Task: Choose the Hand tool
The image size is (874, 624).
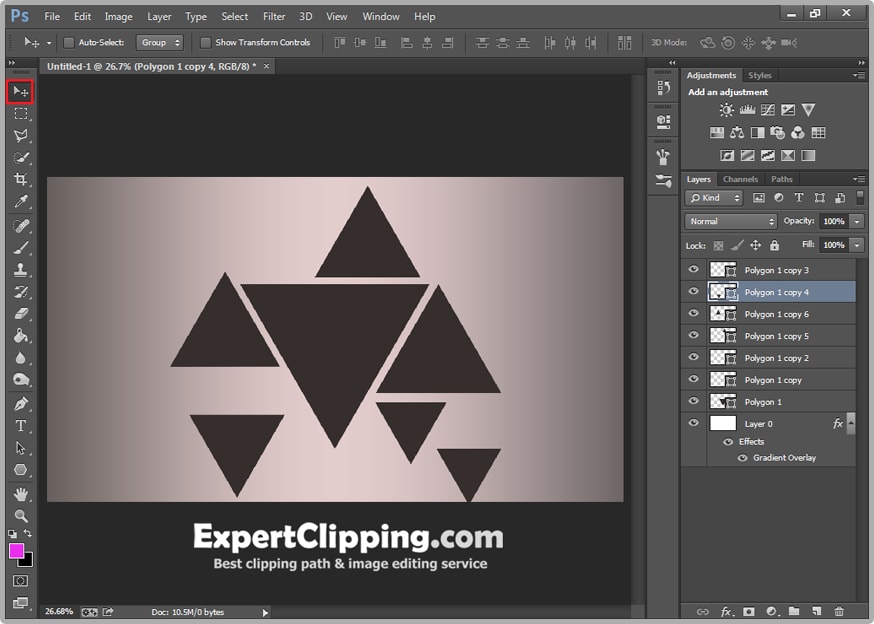Action: (x=20, y=494)
